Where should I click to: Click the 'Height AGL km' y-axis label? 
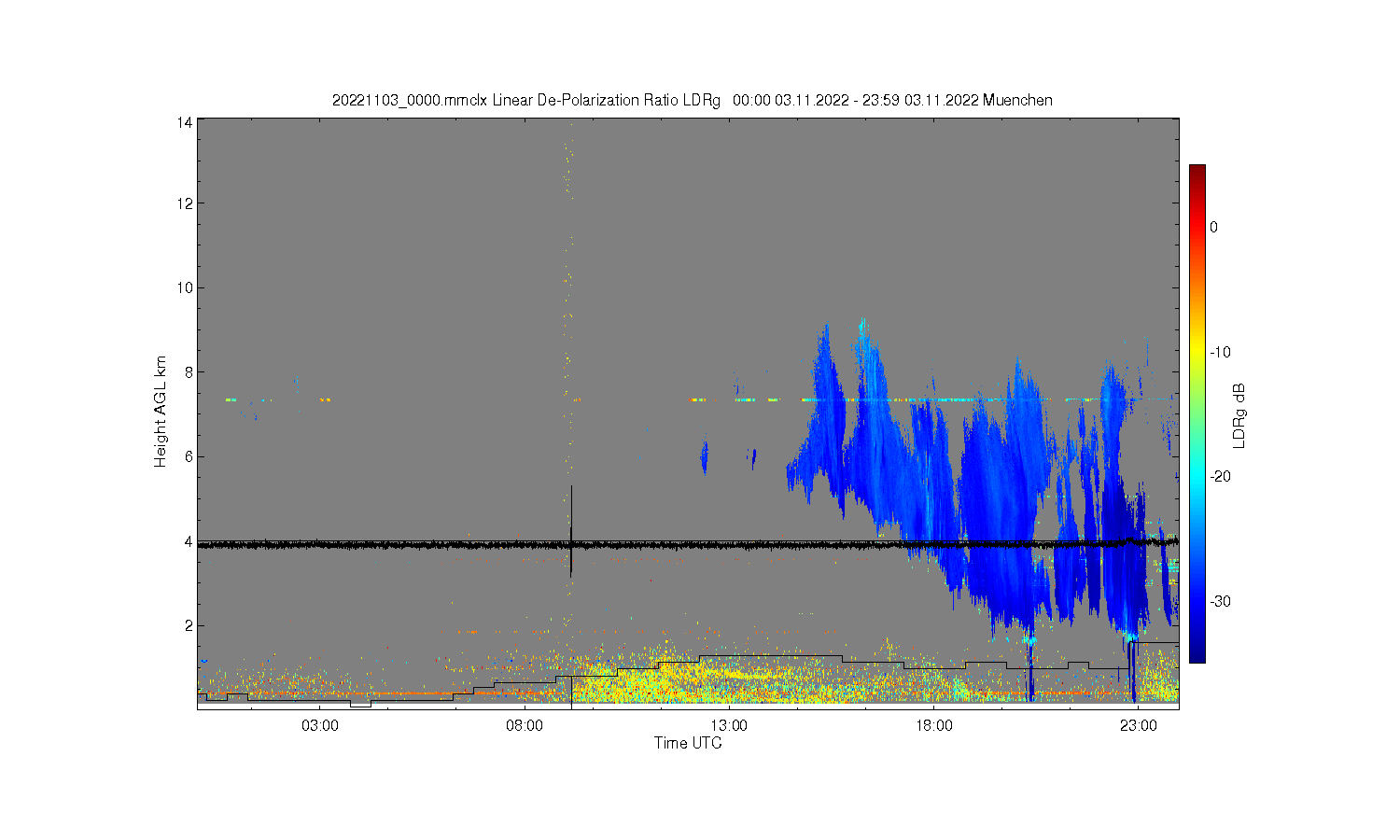tap(161, 412)
